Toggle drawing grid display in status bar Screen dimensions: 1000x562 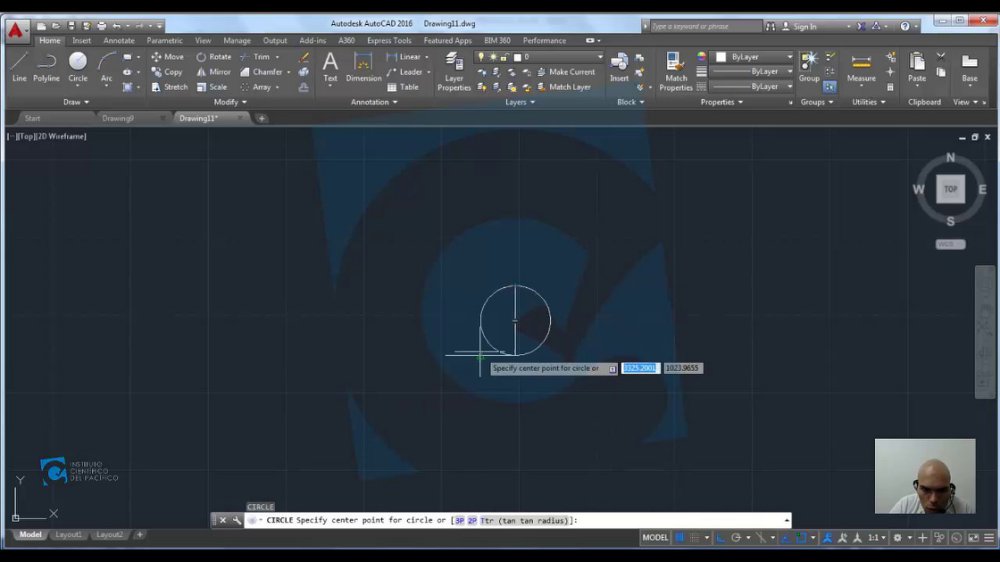coord(680,538)
